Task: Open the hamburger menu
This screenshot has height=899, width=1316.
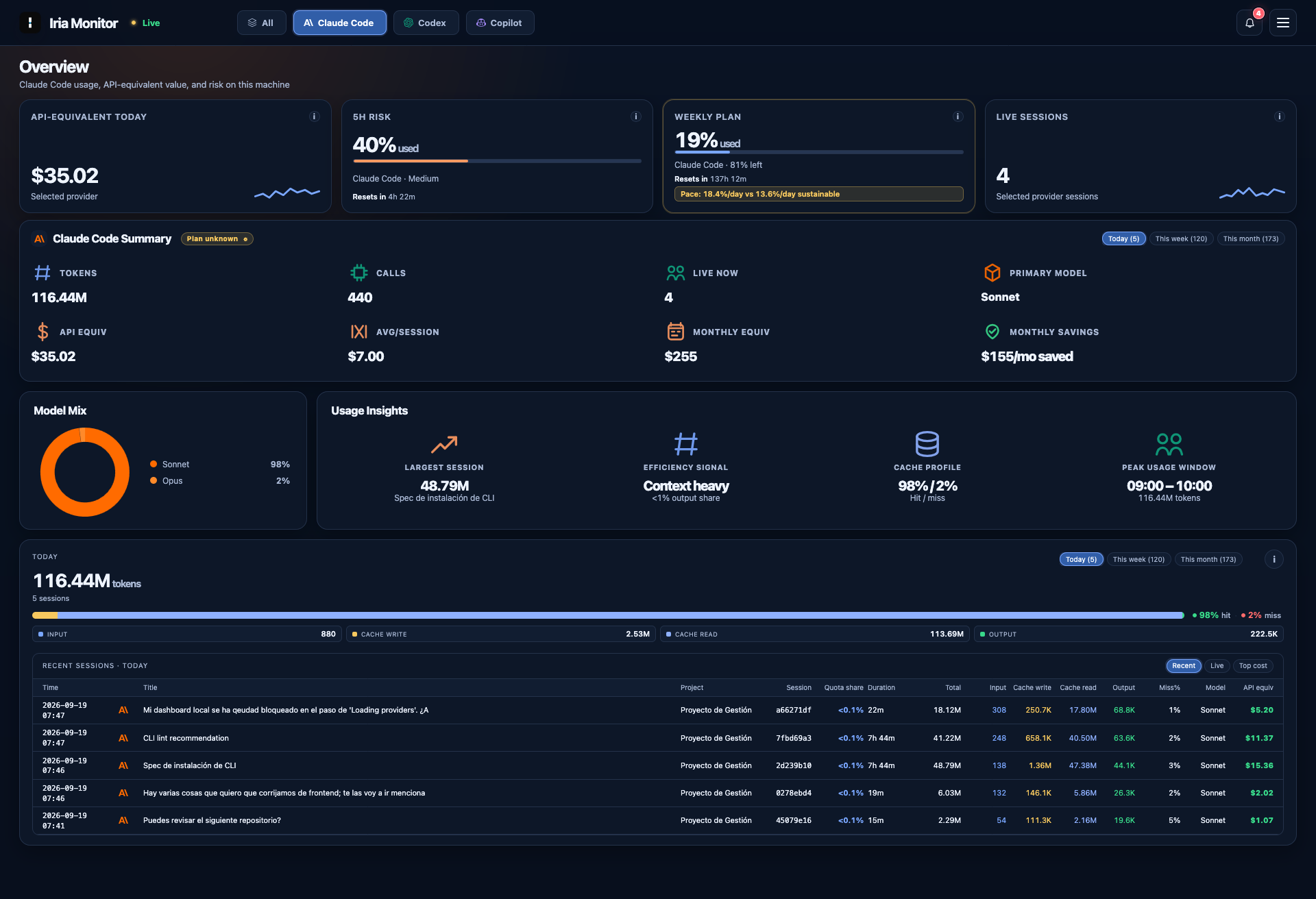Action: pos(1282,23)
